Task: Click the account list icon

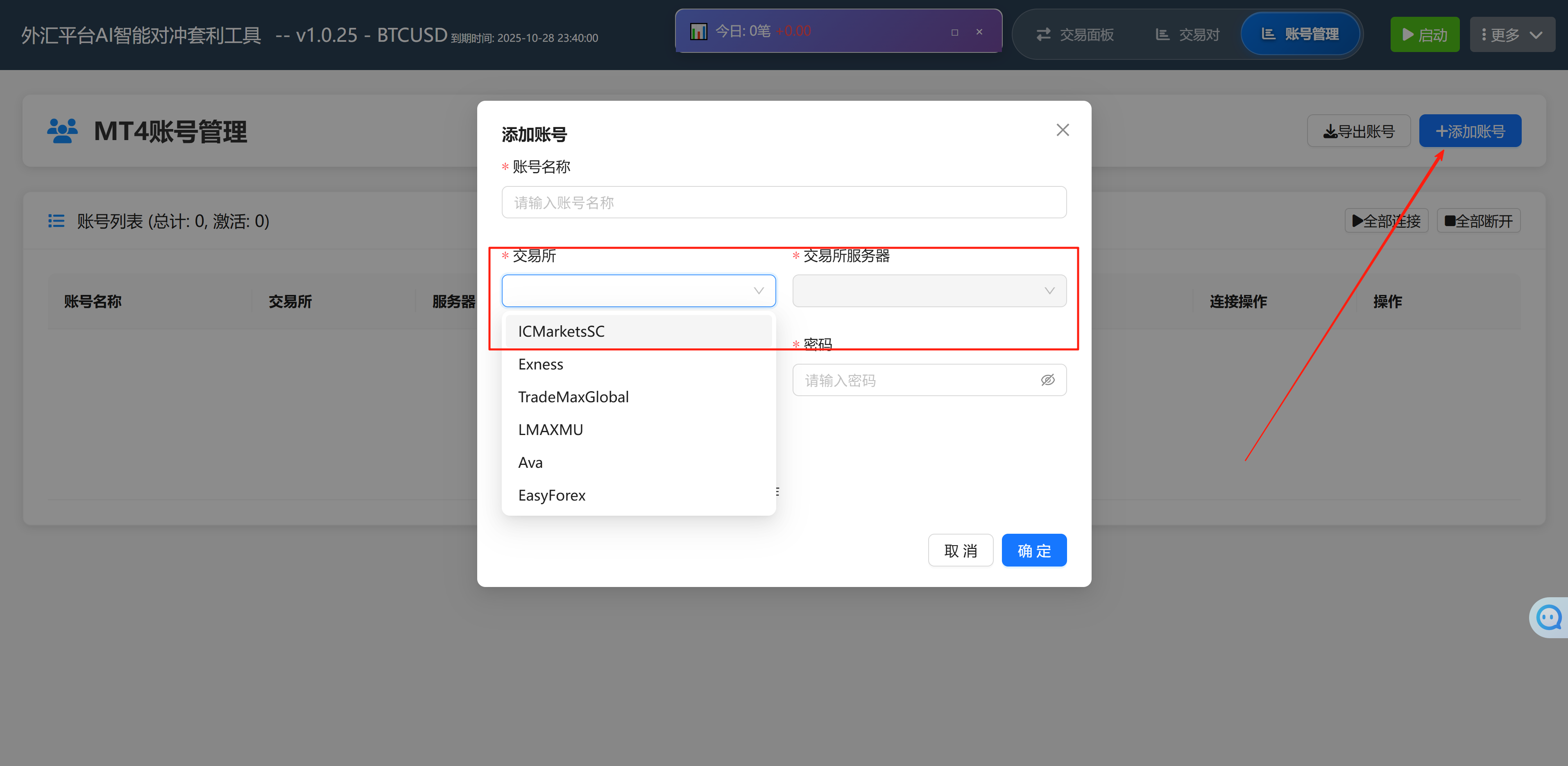Action: [57, 220]
